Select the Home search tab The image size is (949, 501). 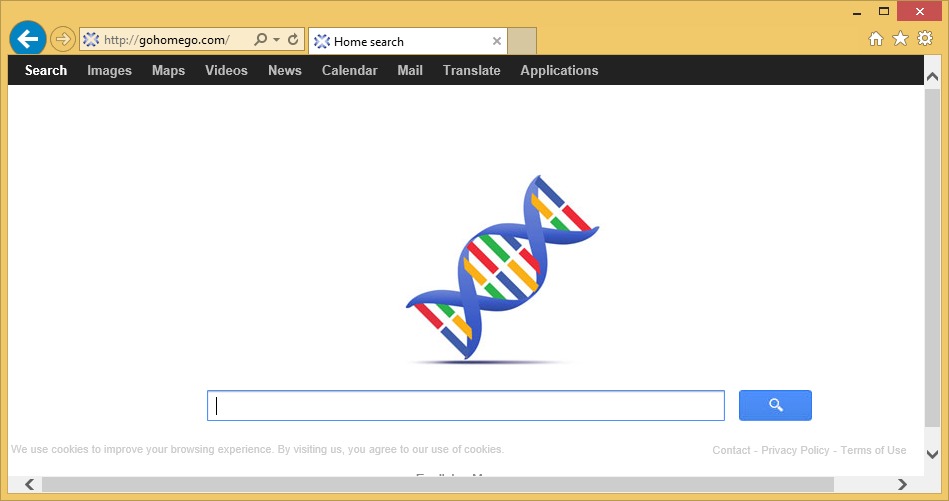408,41
